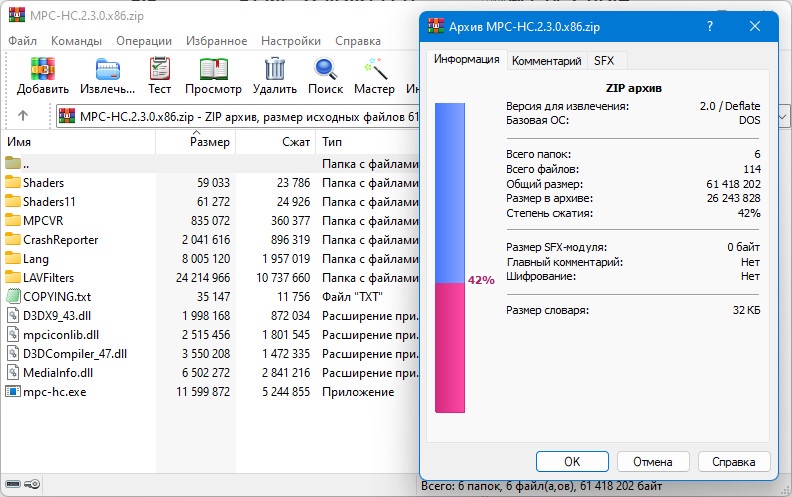This screenshot has height=497, width=792.
Task: Sort by the Имя column header
Action: pos(78,142)
